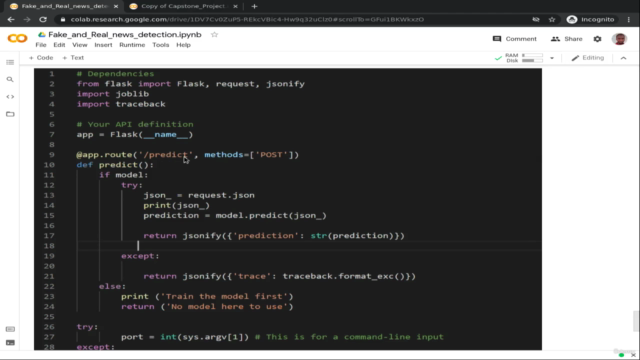Open the Colab logo home link
The image size is (640, 360).
17,38
